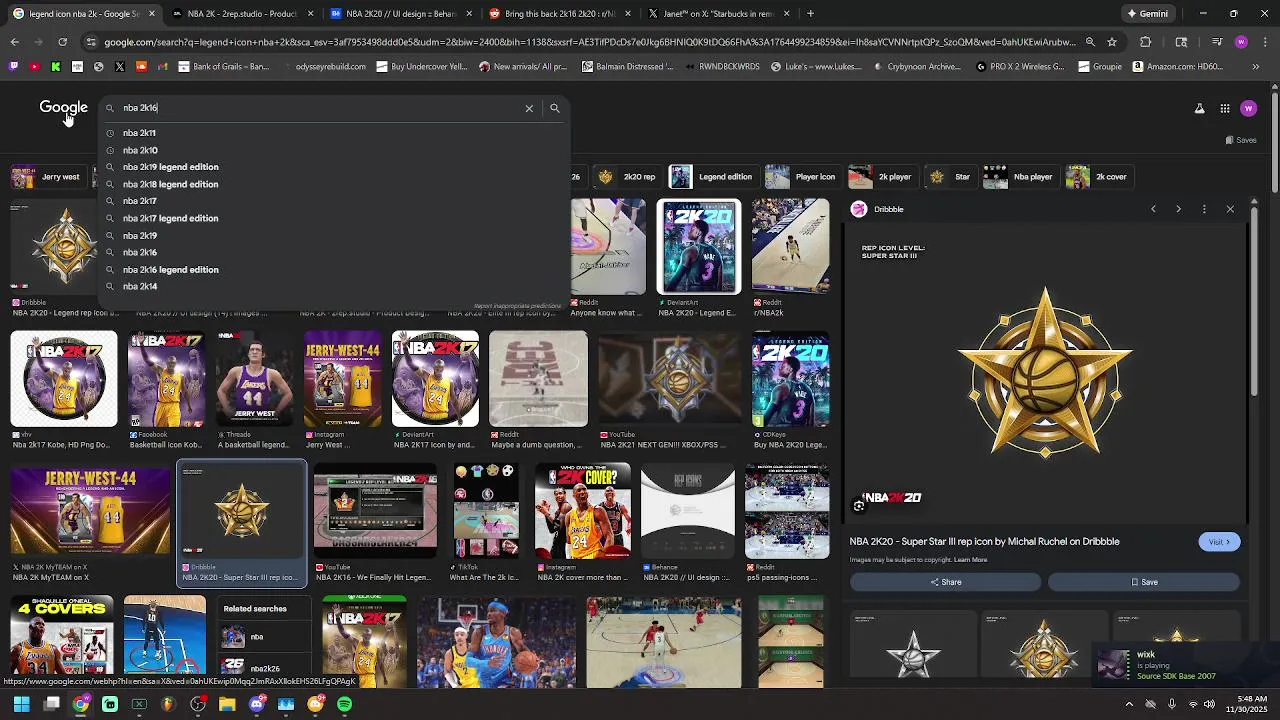Open Bank of Grails bookmark
Image resolution: width=1280 pixels, height=720 pixels.
click(223, 67)
